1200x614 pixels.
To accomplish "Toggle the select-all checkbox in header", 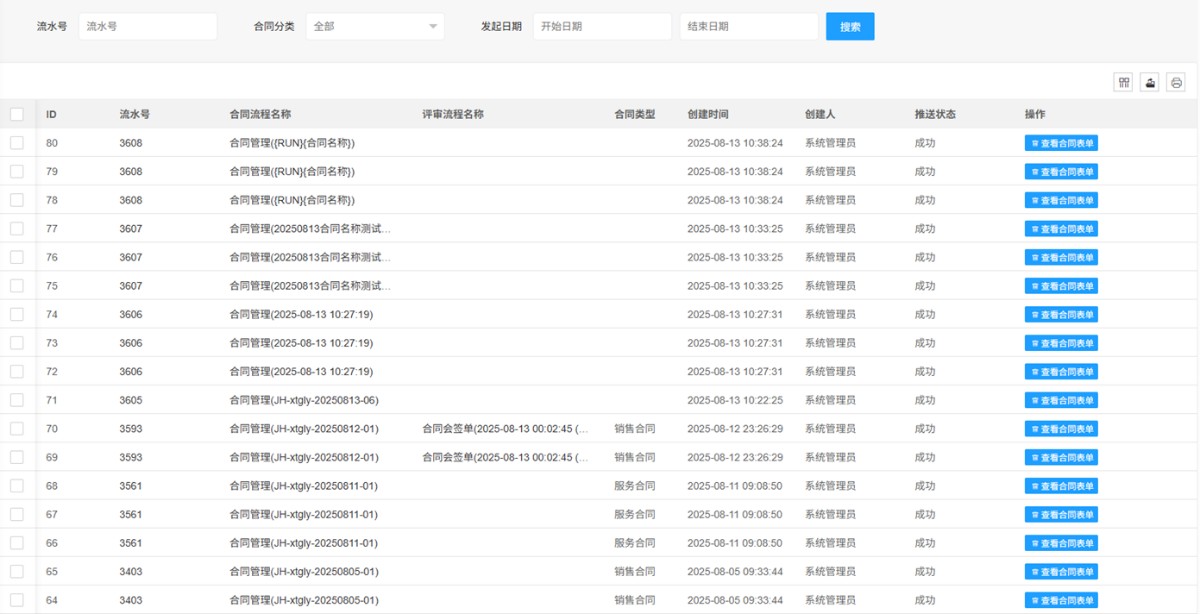I will [17, 114].
